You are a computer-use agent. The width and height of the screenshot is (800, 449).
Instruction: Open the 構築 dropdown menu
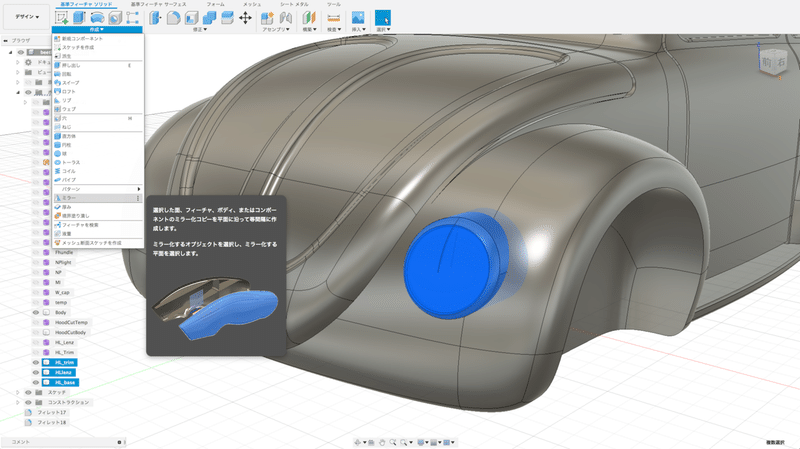click(310, 30)
